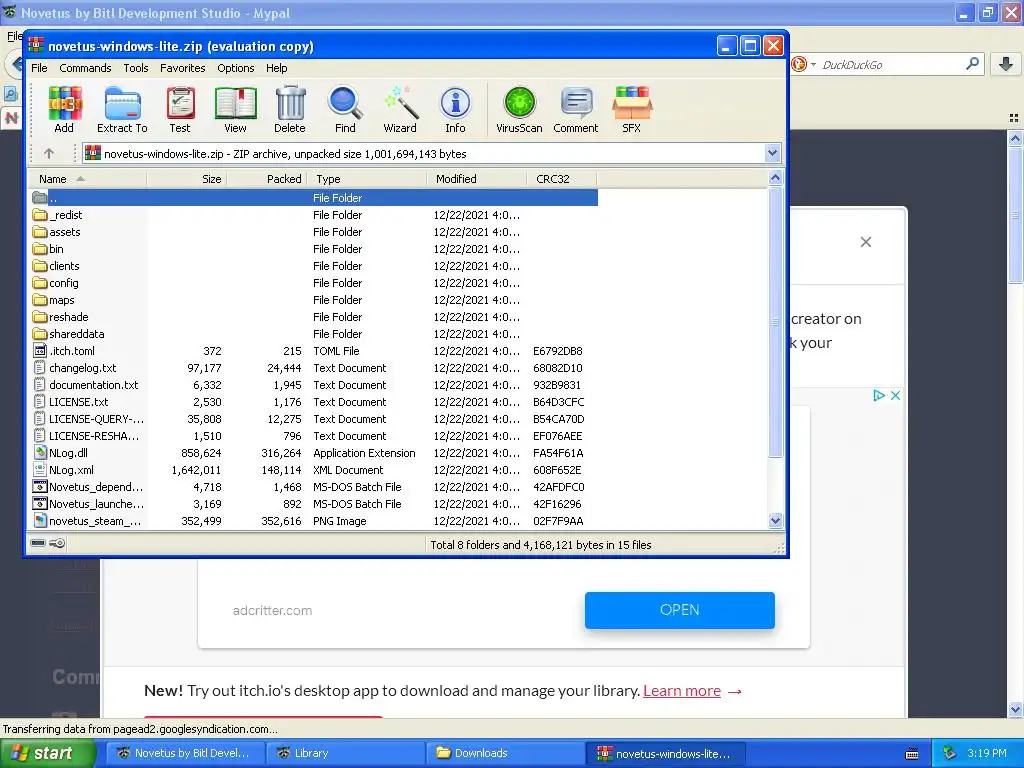The width and height of the screenshot is (1024, 768).
Task: Open the Favorites menu
Action: coord(183,68)
